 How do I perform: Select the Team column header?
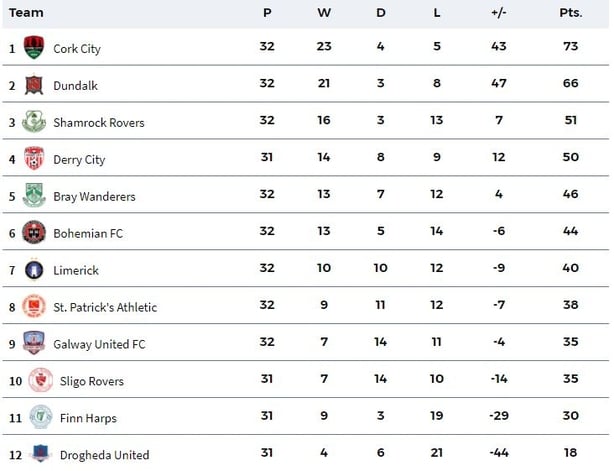tap(26, 13)
